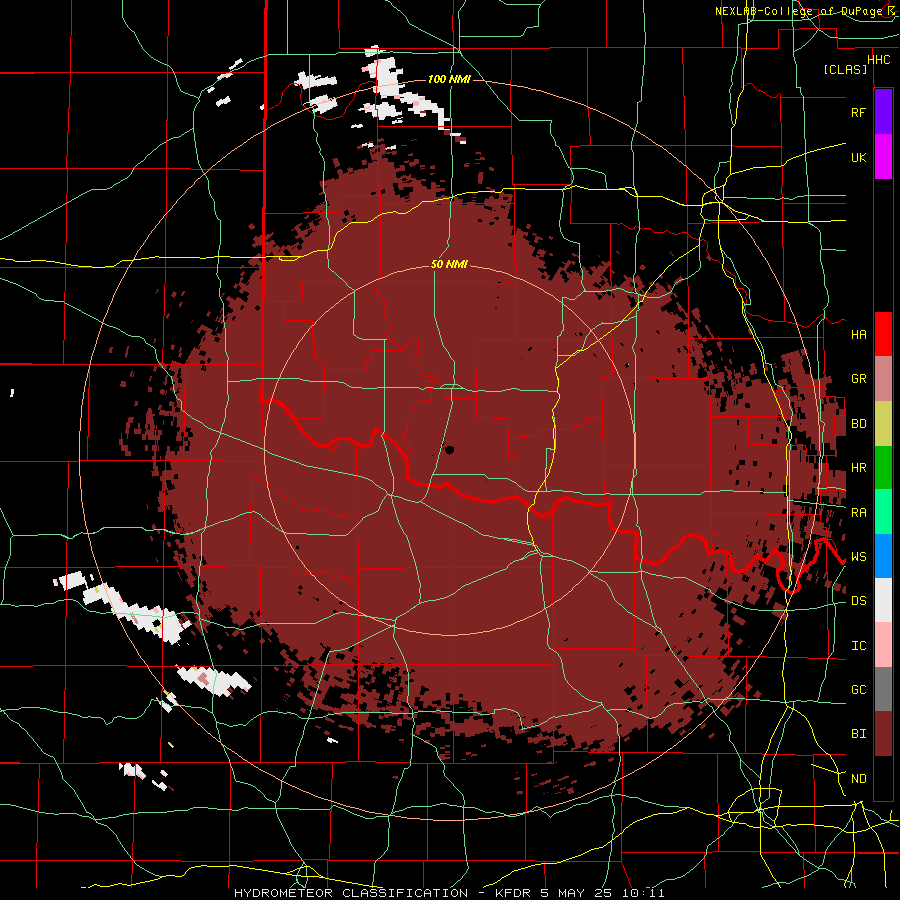Click the Hydrometeor Classification KFDR title text
This screenshot has width=900, height=900.
click(449, 893)
